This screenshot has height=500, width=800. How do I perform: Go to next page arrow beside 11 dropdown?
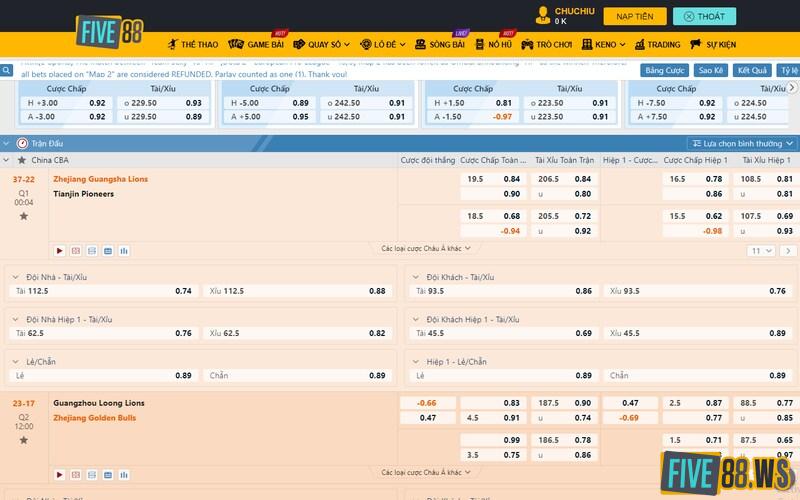click(x=788, y=251)
